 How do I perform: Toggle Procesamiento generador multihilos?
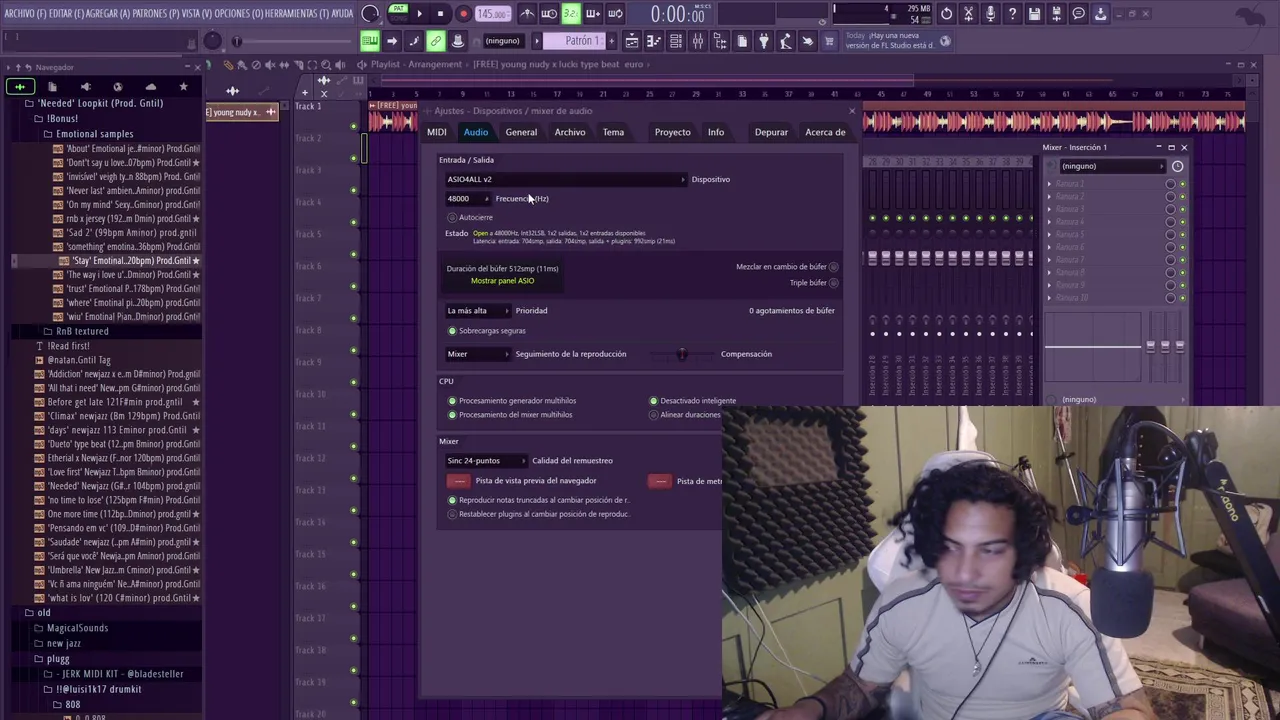coord(452,401)
